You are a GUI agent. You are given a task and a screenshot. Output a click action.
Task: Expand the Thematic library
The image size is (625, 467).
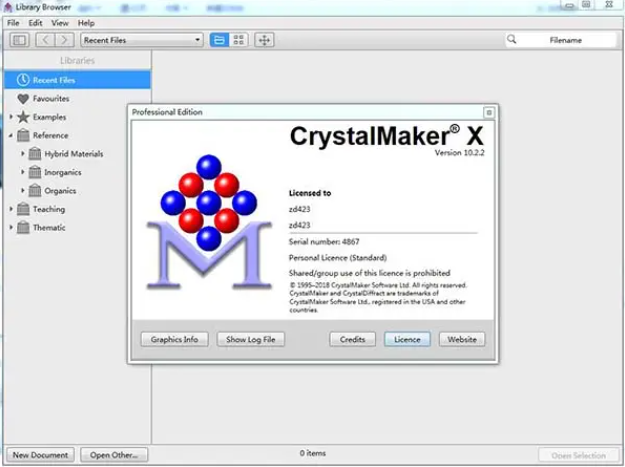(11, 228)
